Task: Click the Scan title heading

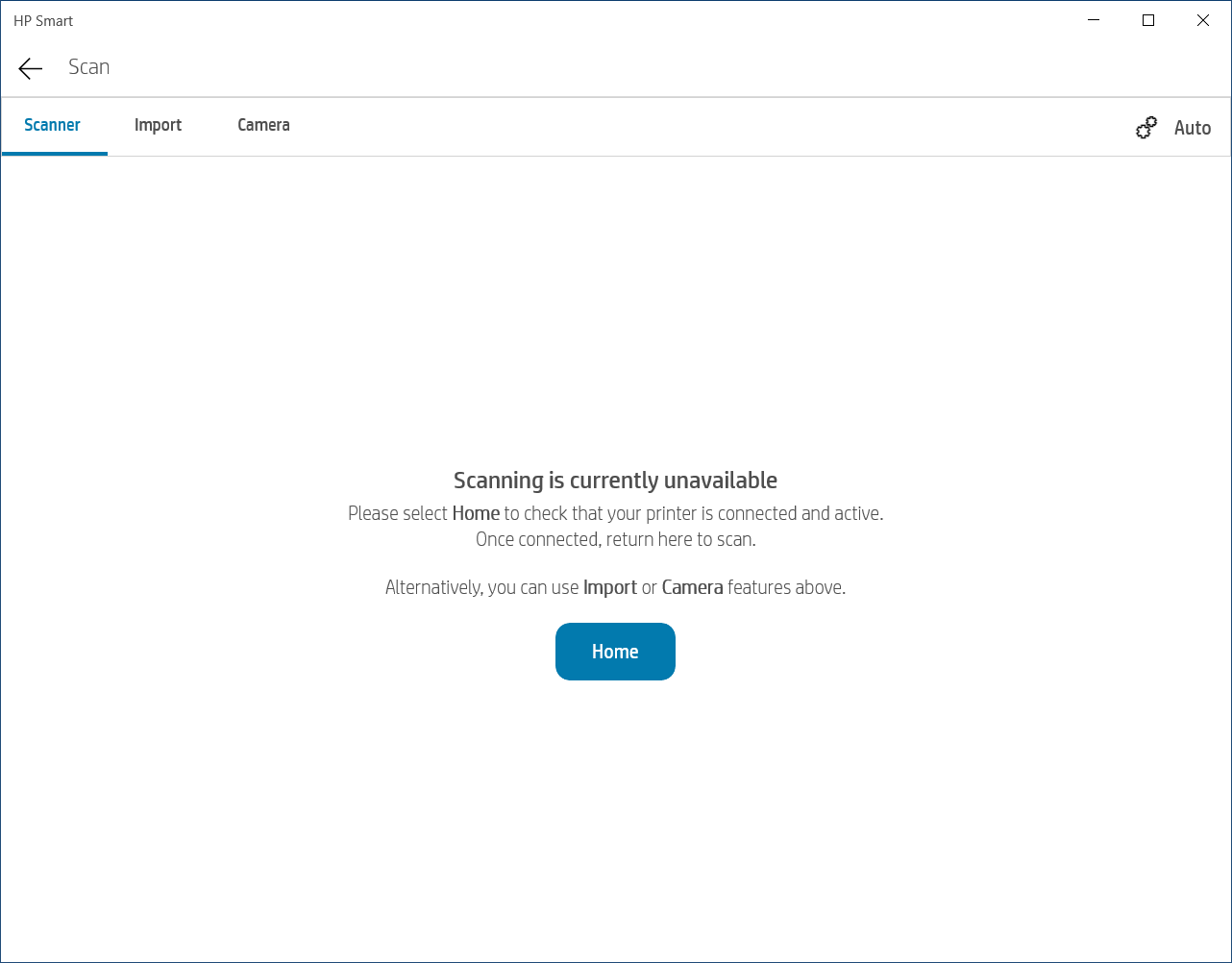Action: 88,66
